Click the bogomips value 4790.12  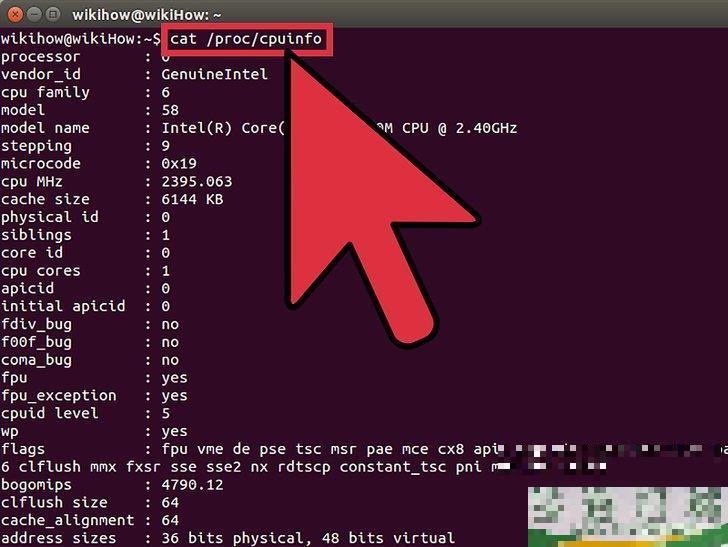pos(192,485)
